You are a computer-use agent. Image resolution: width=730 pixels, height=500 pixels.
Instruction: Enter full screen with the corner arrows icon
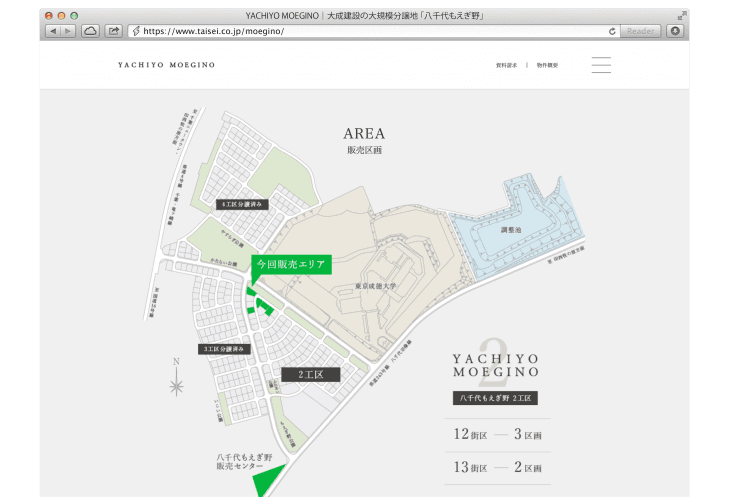(x=682, y=15)
